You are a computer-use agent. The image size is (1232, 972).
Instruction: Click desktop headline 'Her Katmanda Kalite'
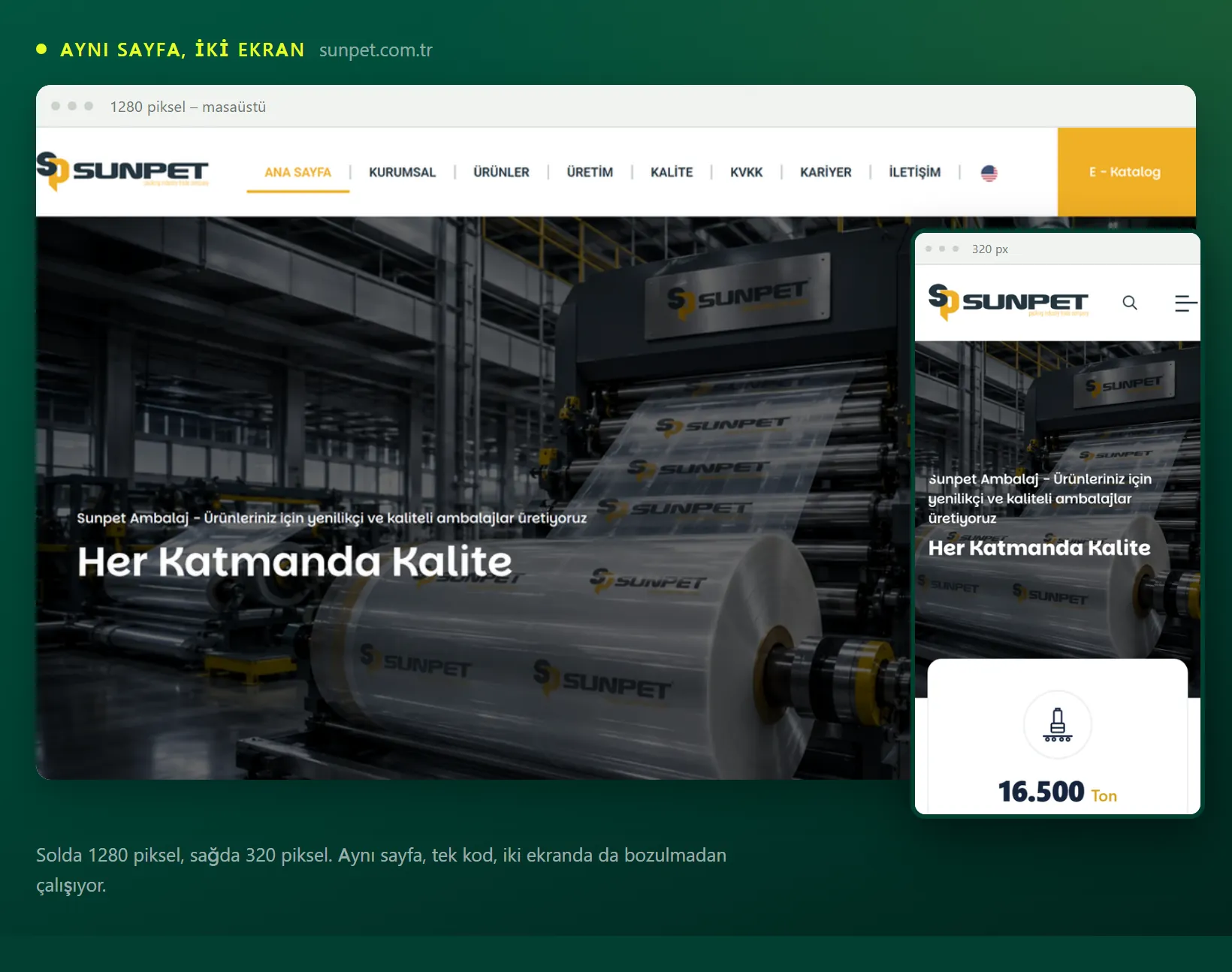[x=294, y=561]
